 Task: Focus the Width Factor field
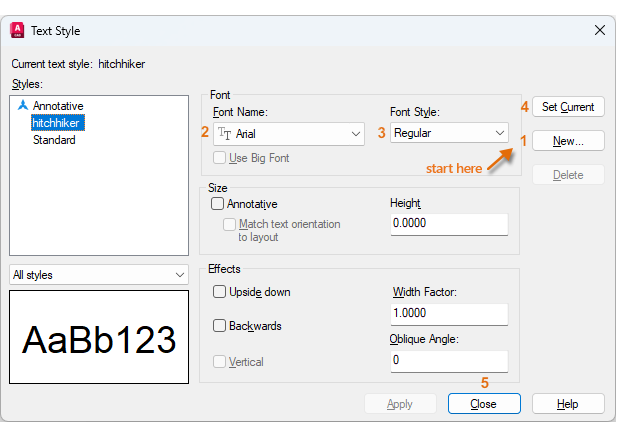click(x=449, y=314)
